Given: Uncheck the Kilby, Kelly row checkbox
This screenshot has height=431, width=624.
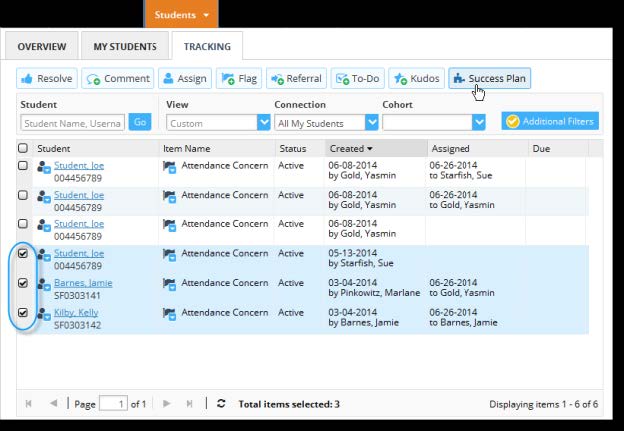Looking at the screenshot, I should [24, 313].
